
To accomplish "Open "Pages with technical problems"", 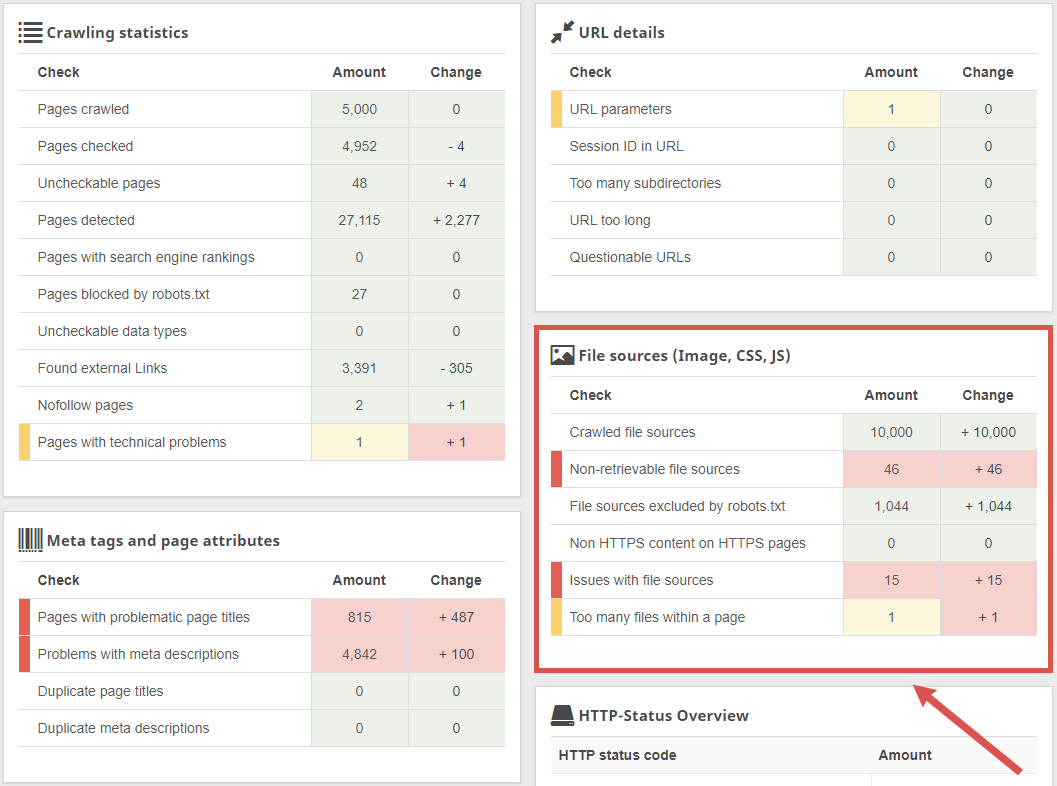I will [132, 442].
